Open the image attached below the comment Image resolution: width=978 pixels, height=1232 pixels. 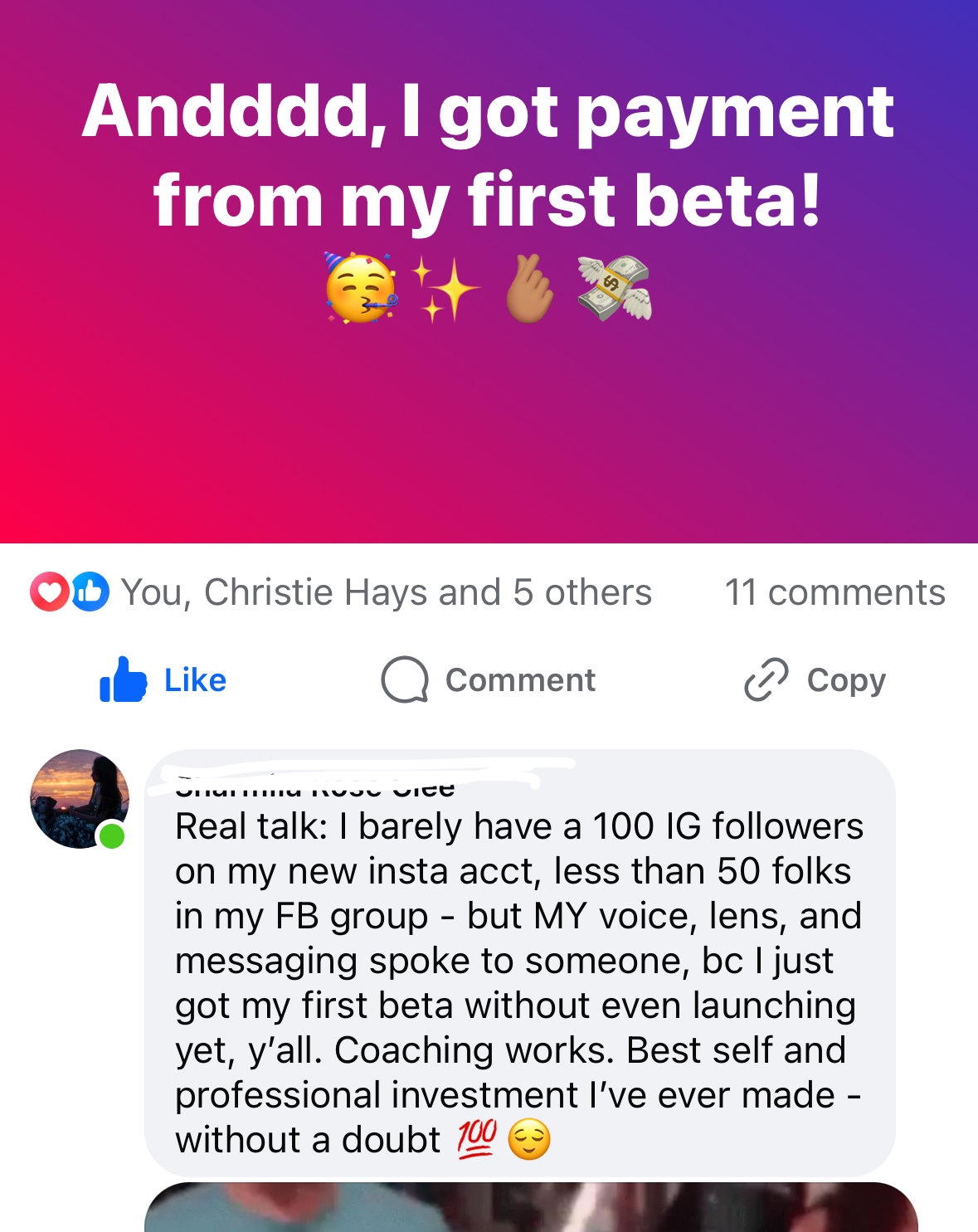[x=531, y=1208]
